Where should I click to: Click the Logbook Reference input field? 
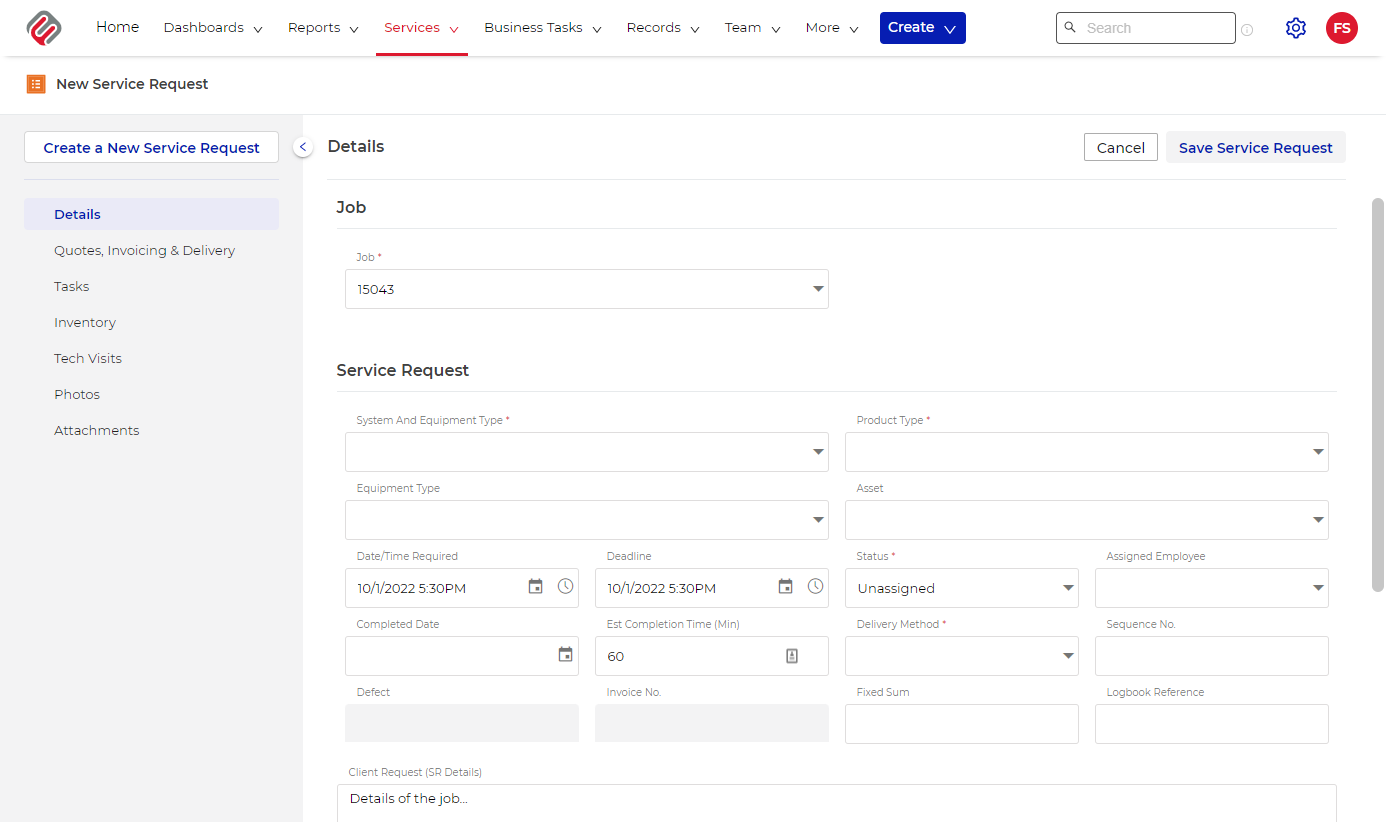pos(1212,724)
